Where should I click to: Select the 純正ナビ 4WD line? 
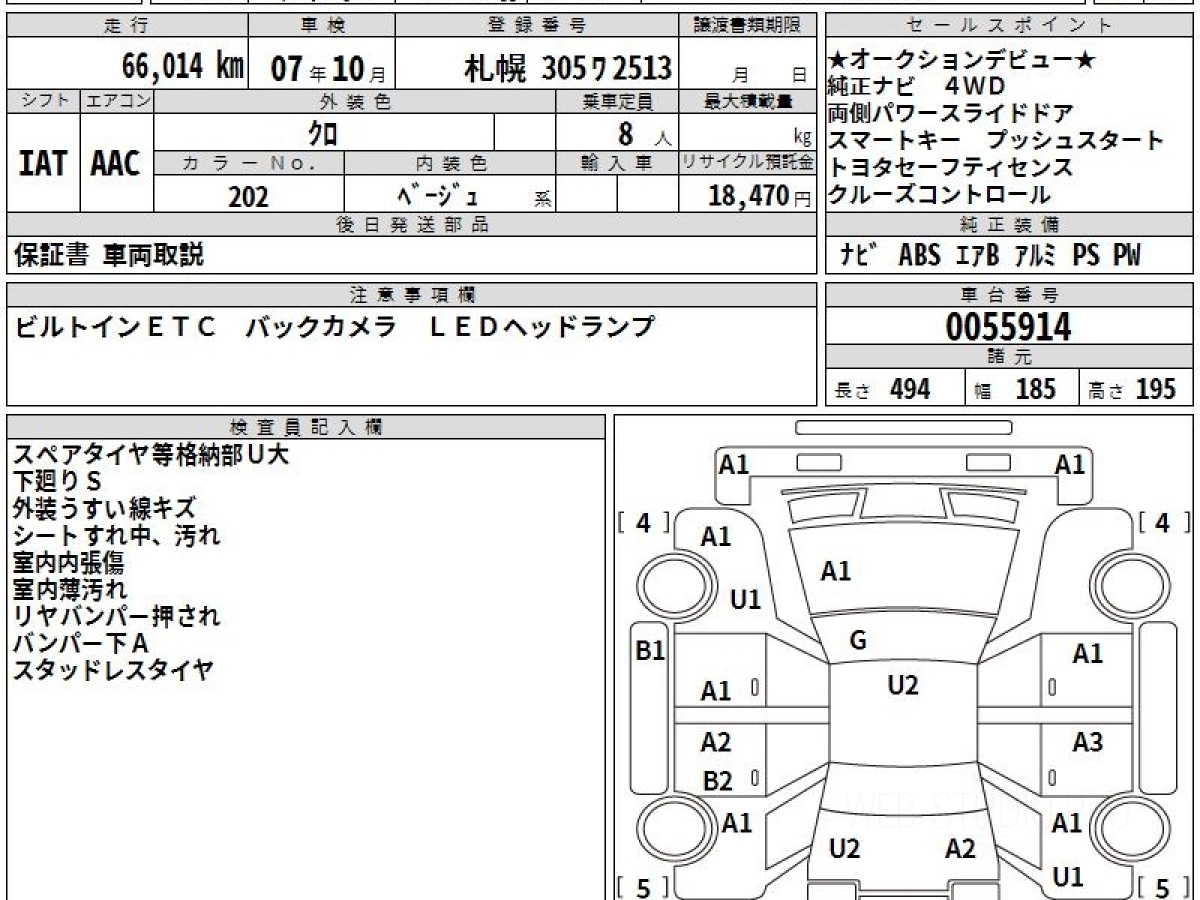click(x=917, y=86)
